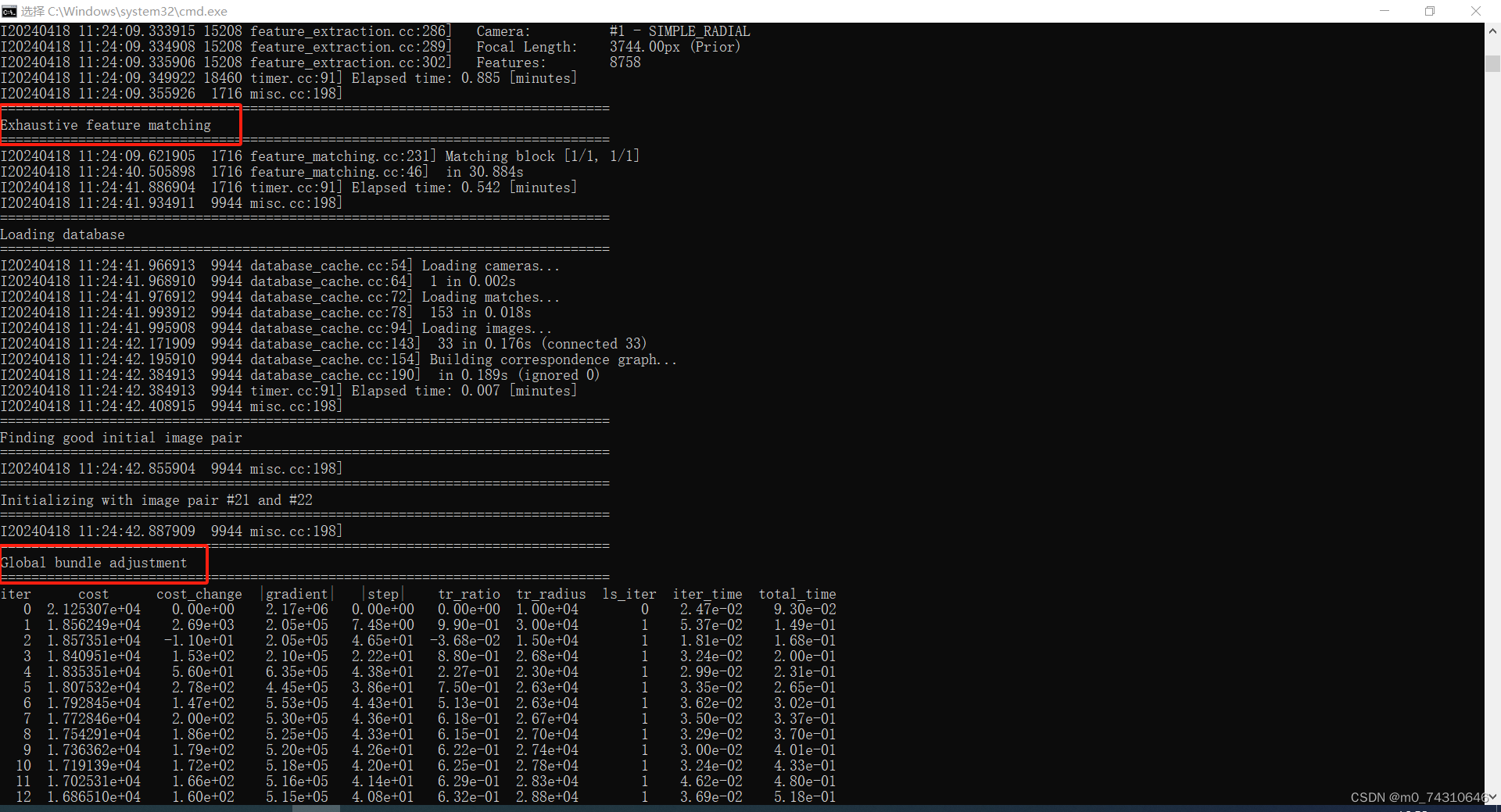
Task: Click the title bar path C:\Windows\system32\cmd.exe
Action: coord(137,11)
